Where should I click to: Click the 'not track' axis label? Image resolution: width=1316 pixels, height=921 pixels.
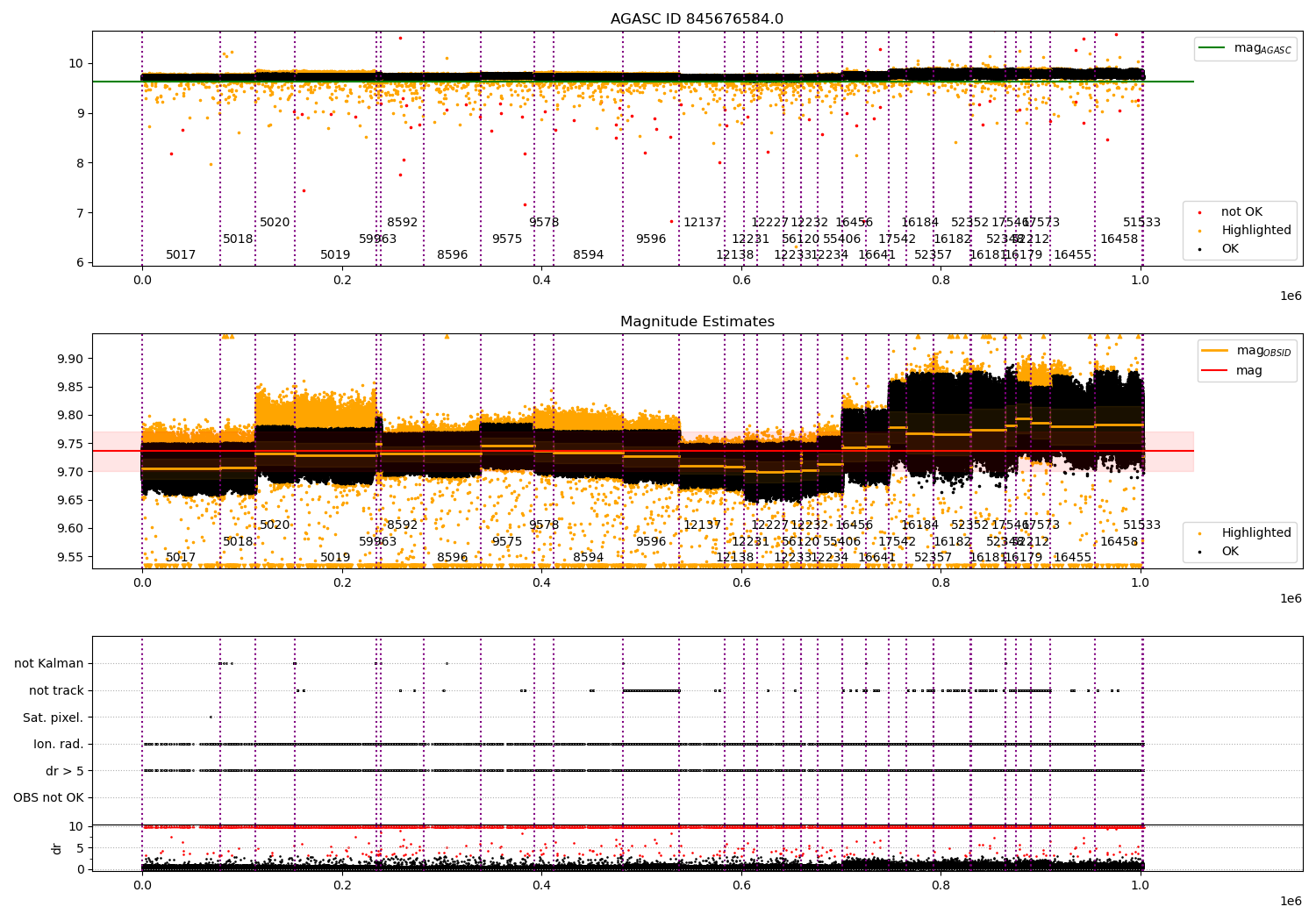click(x=56, y=691)
